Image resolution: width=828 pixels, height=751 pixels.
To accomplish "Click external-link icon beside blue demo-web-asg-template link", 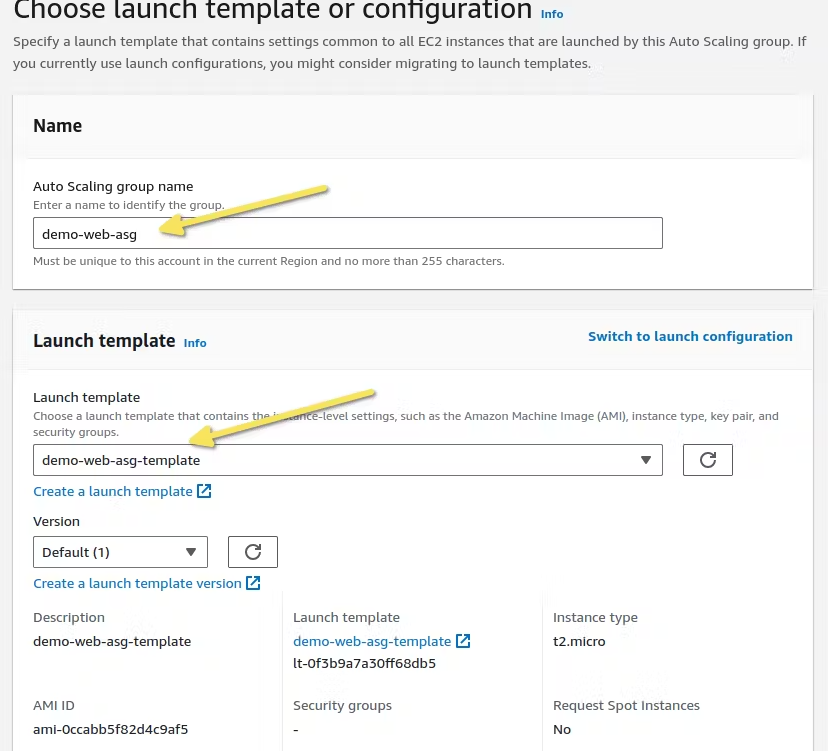I will tap(463, 641).
